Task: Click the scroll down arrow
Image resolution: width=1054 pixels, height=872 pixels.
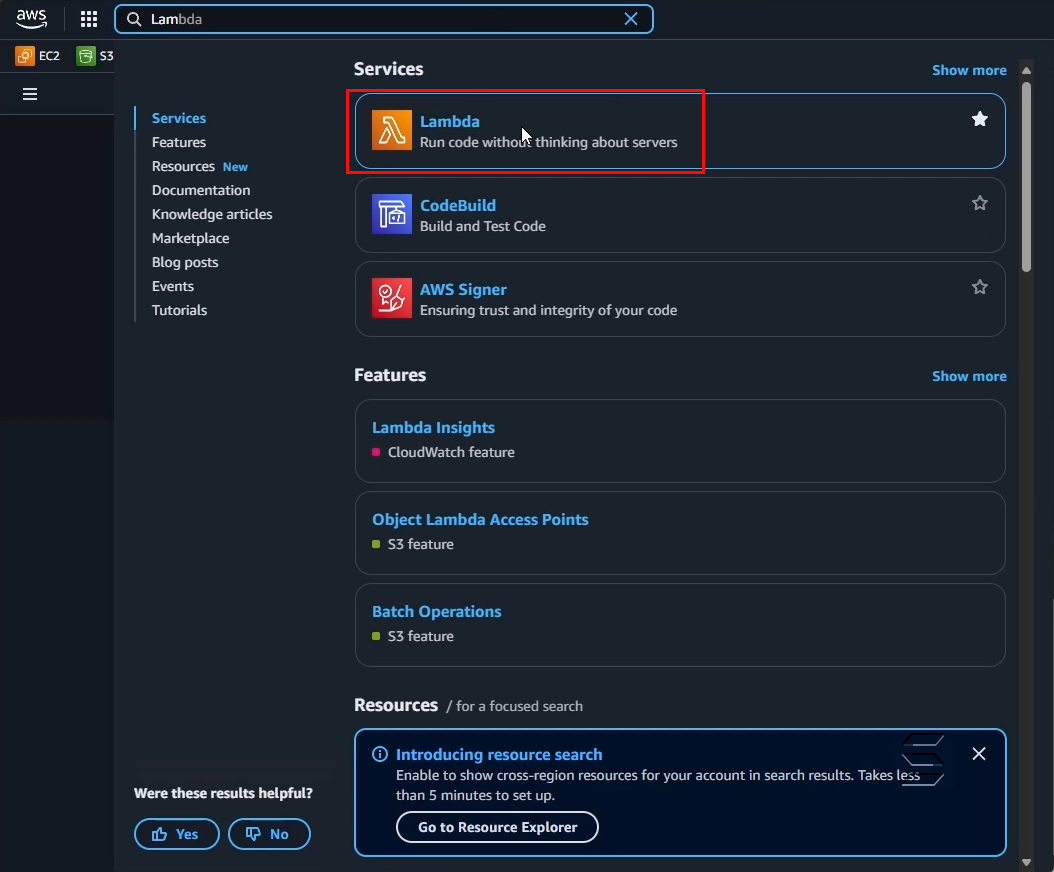Action: (1026, 862)
